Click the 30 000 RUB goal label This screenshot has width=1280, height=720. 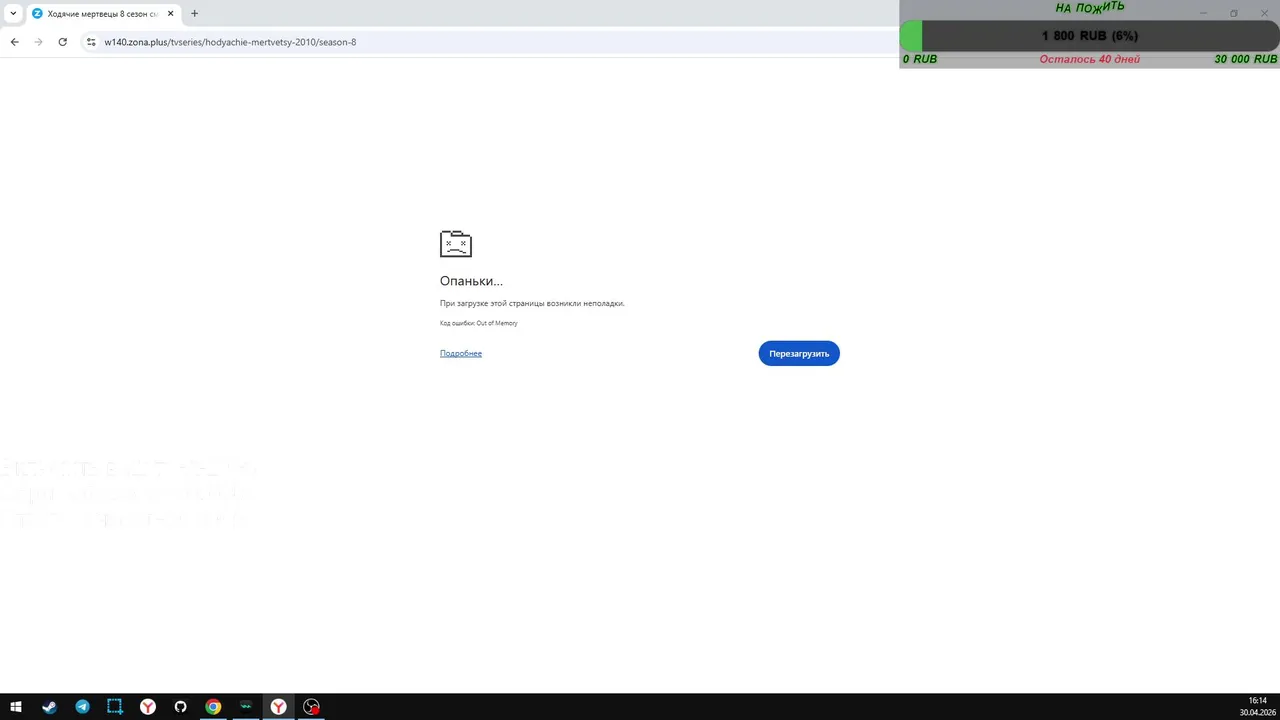pyautogui.click(x=1246, y=59)
